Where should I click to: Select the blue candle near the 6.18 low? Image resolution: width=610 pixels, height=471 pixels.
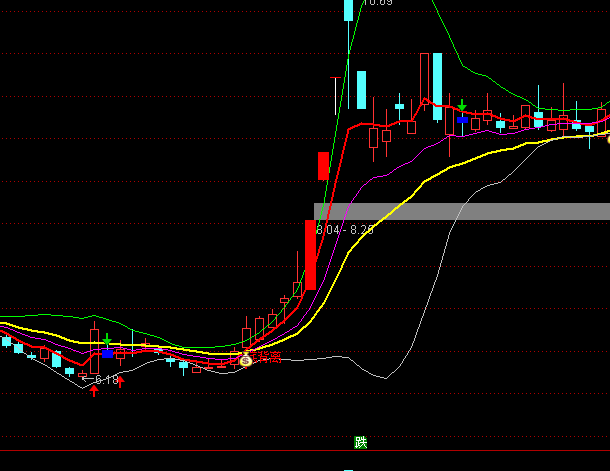(107, 353)
